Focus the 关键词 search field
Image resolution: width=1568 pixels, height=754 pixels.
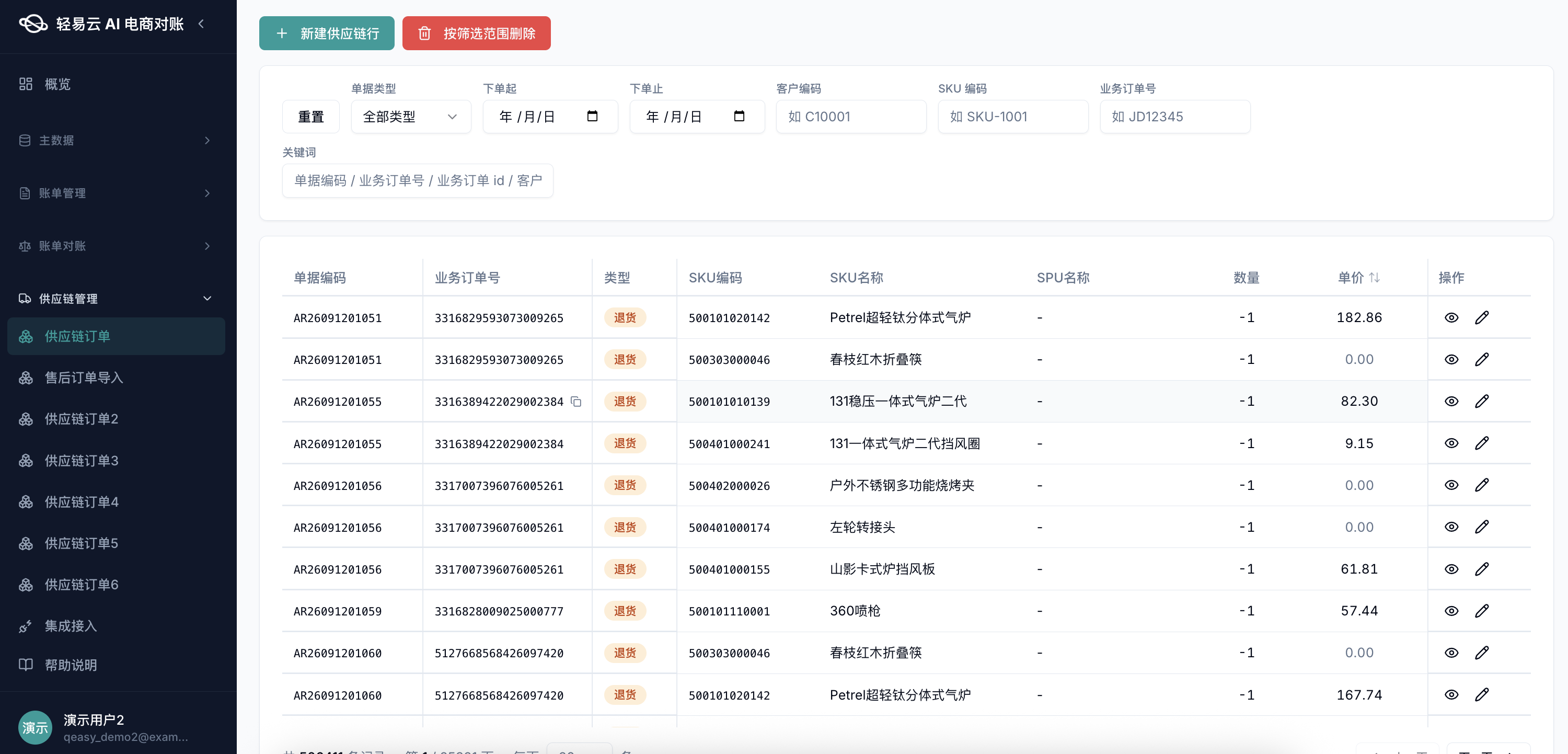(x=418, y=180)
